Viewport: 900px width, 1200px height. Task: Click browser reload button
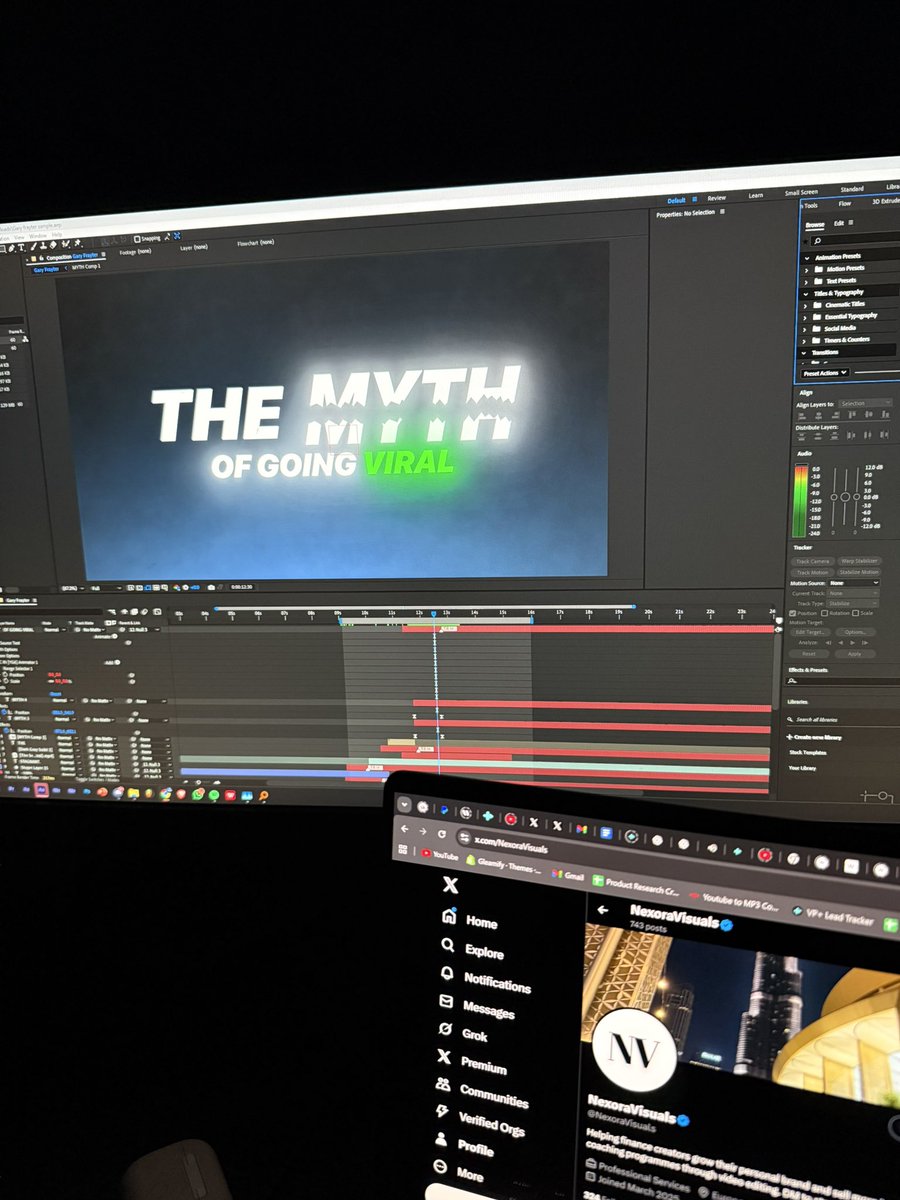coord(443,832)
